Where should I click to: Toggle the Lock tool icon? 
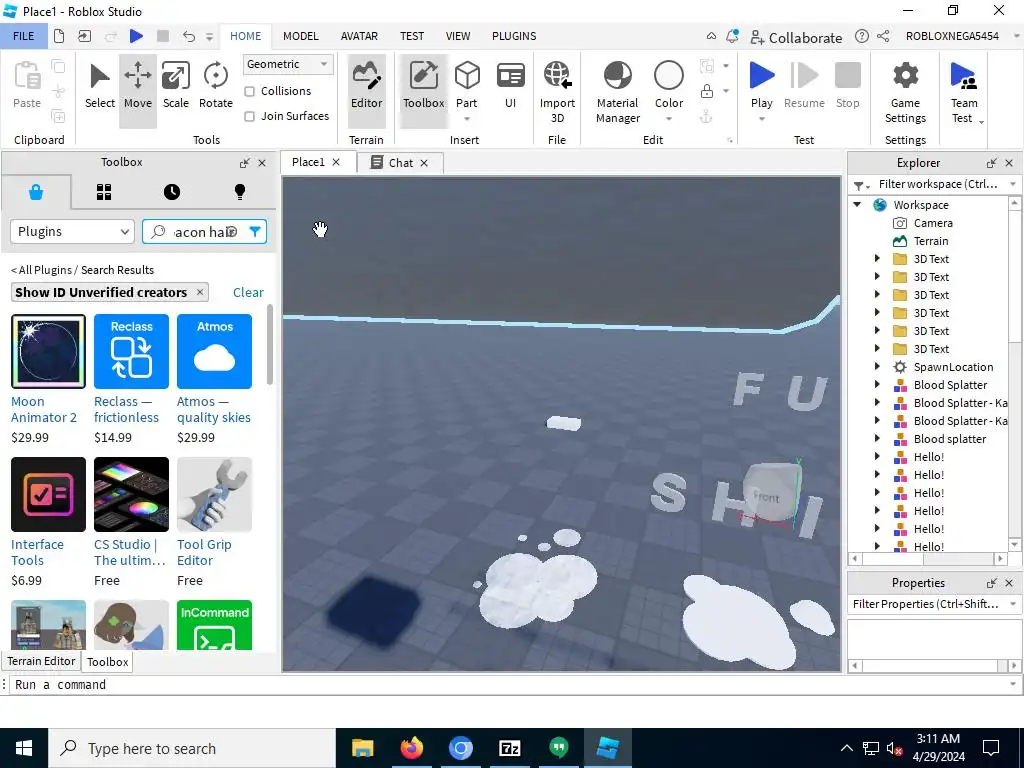[x=707, y=91]
